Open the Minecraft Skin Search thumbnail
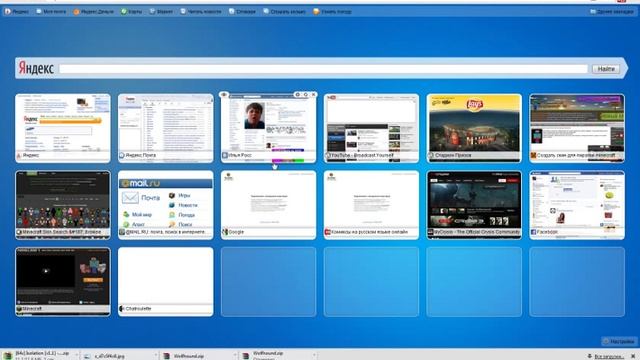 tap(63, 205)
